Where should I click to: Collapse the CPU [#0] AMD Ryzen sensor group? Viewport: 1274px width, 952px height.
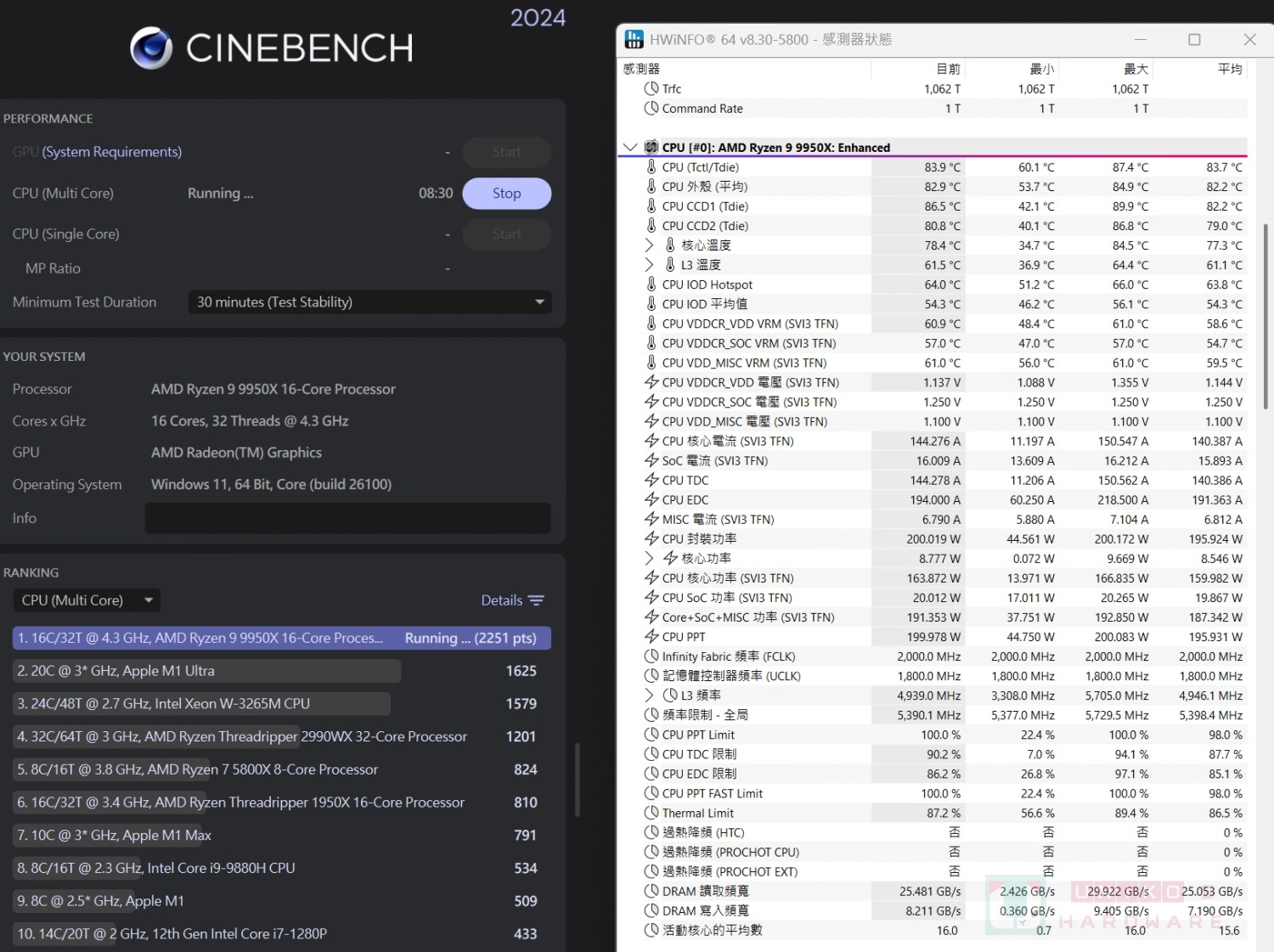pyautogui.click(x=630, y=147)
